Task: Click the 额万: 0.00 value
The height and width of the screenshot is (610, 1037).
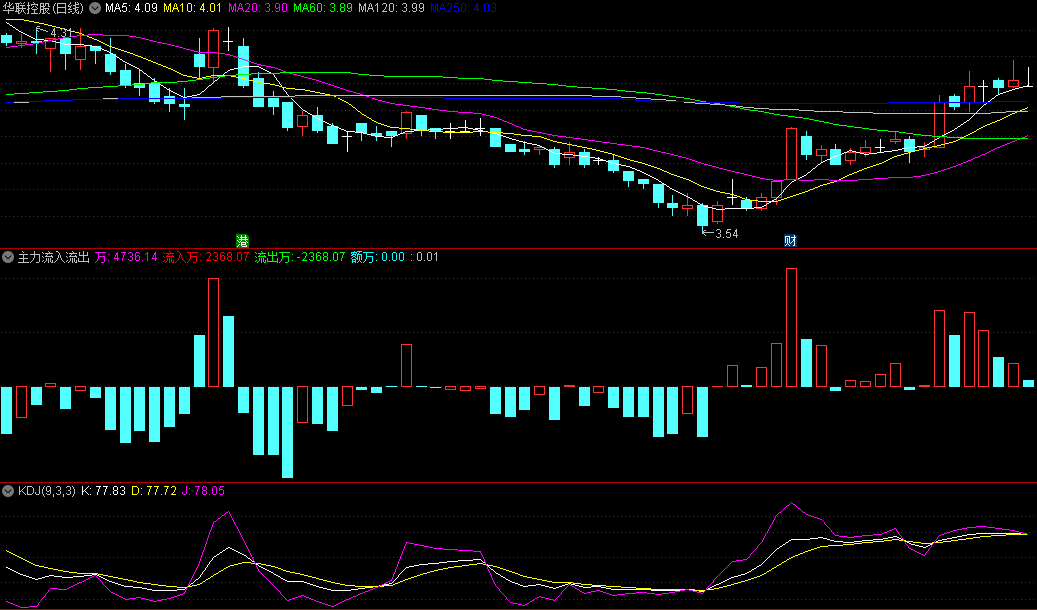Action: point(378,257)
